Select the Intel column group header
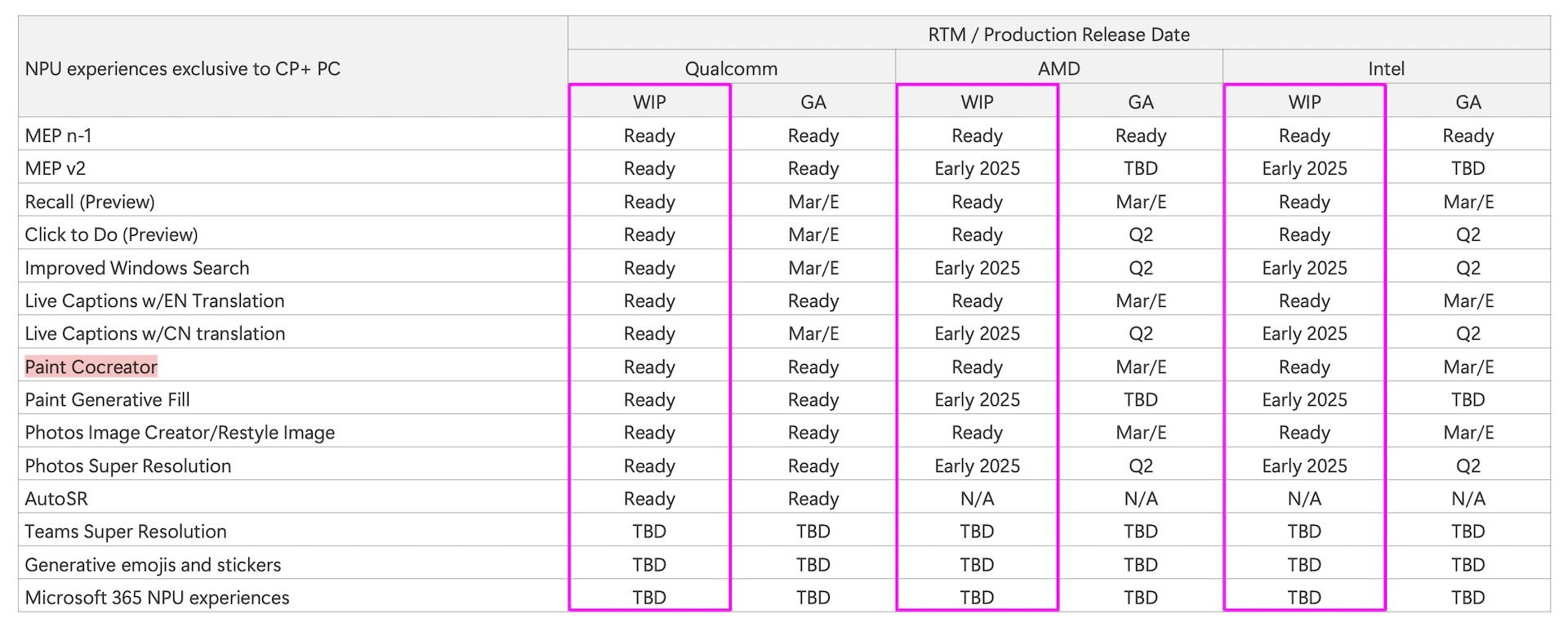The width and height of the screenshot is (1568, 623). click(1386, 69)
